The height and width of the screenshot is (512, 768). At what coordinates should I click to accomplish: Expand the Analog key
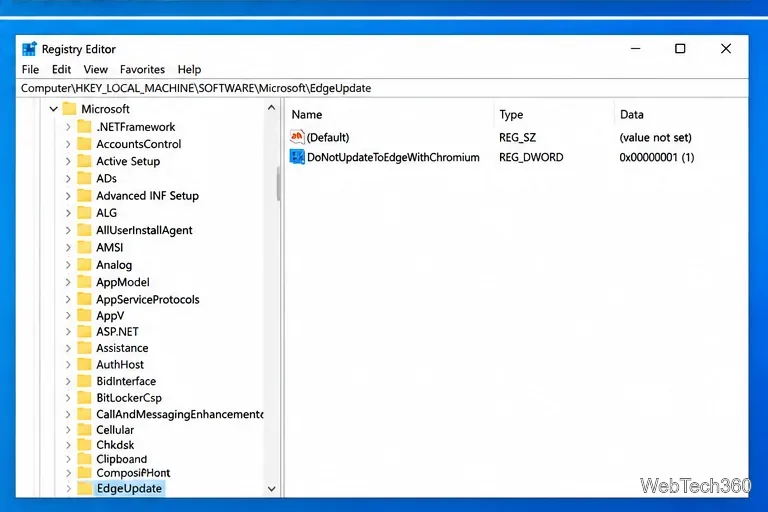[x=68, y=265]
